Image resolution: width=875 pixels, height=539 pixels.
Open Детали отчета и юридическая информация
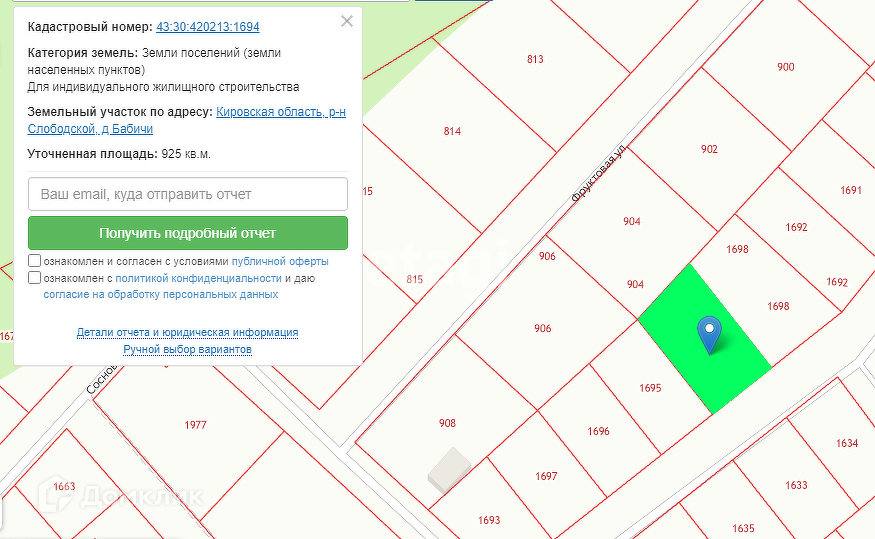point(188,333)
